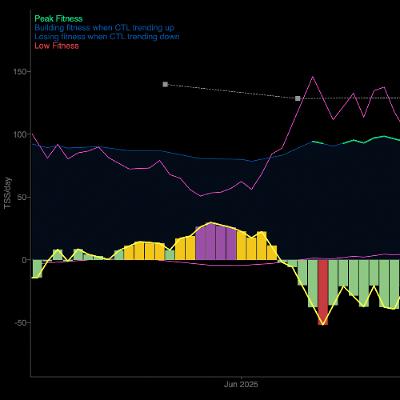
Task: Click the 100 y-axis tick label
Action: (22, 134)
